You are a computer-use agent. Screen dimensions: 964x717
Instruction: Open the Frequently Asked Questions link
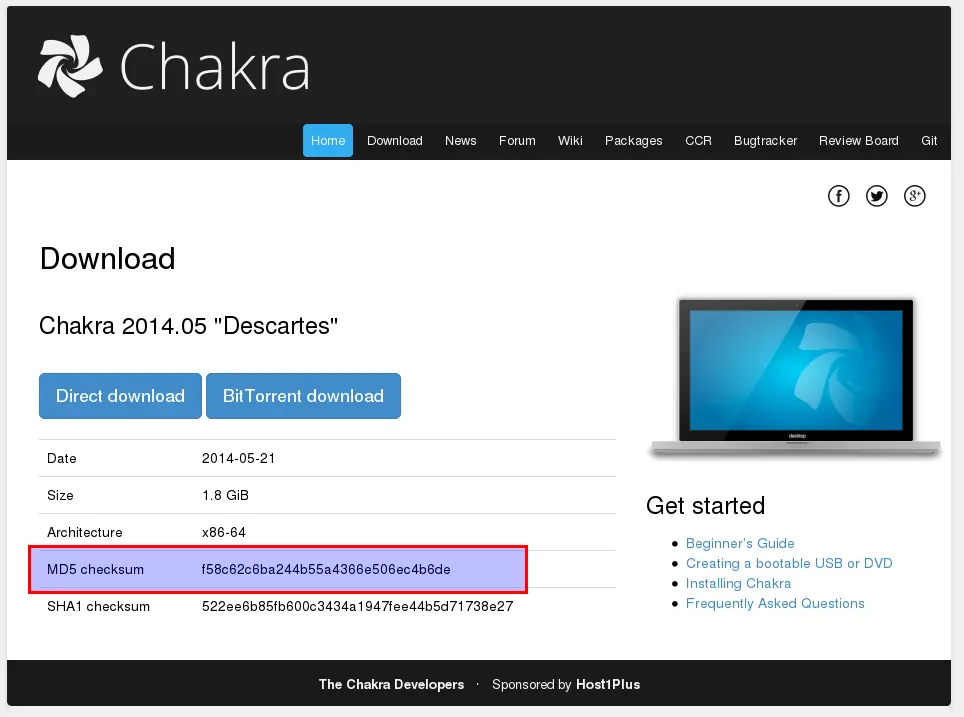click(x=775, y=603)
